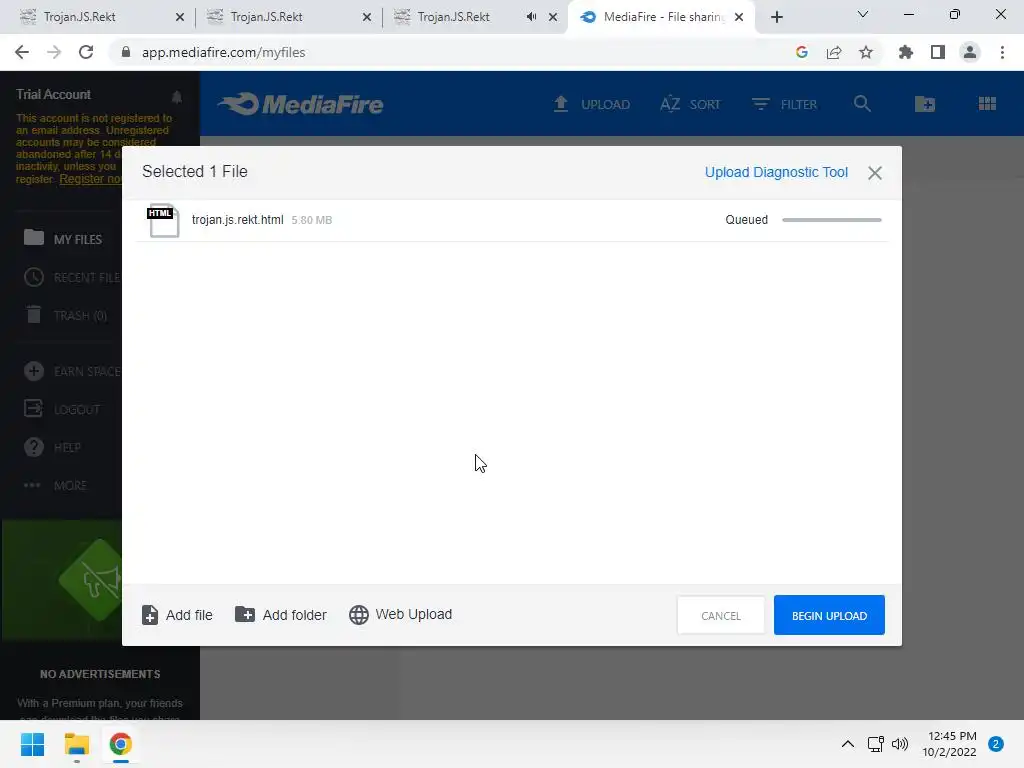1024x768 pixels.
Task: Click the taskbar volume icon
Action: [900, 744]
